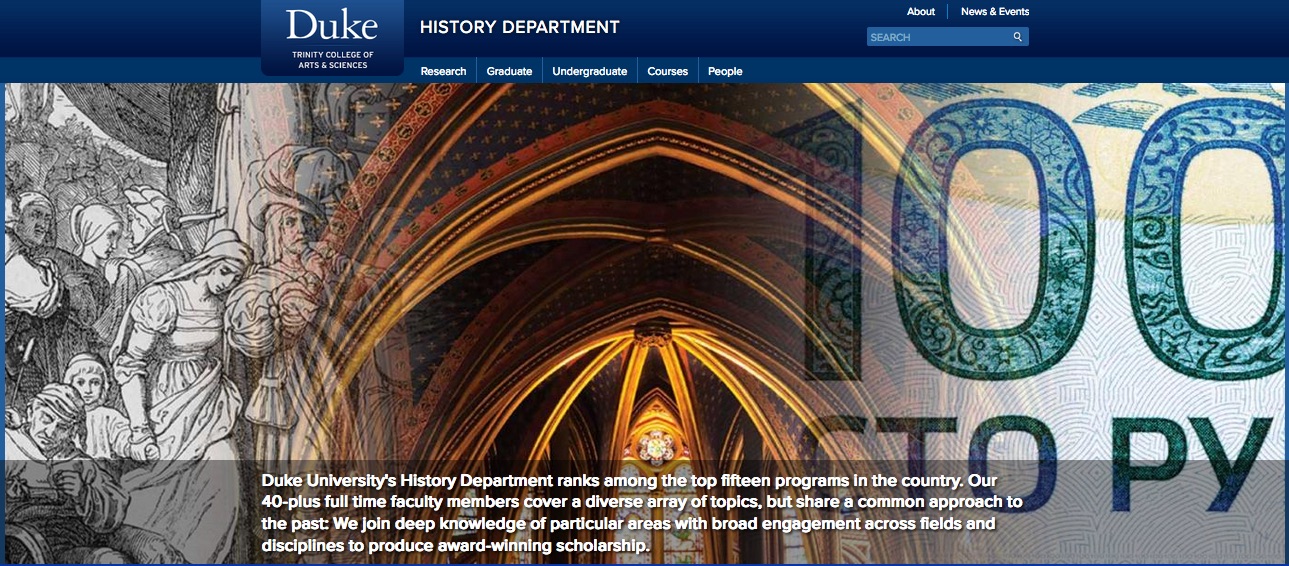Open the People menu item
This screenshot has width=1289, height=566.
(725, 71)
